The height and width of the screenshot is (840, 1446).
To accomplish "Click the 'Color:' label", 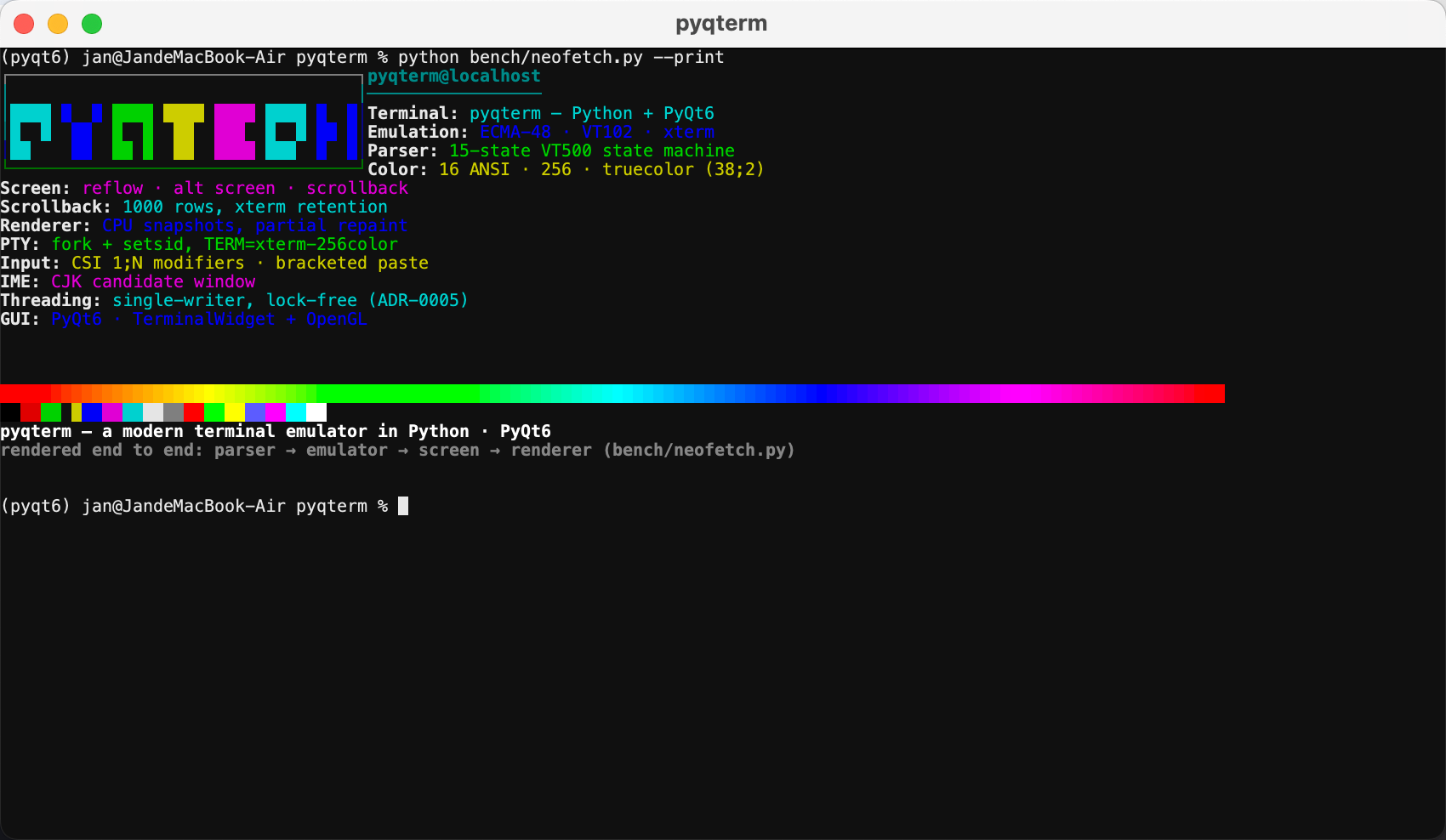I will coord(397,169).
